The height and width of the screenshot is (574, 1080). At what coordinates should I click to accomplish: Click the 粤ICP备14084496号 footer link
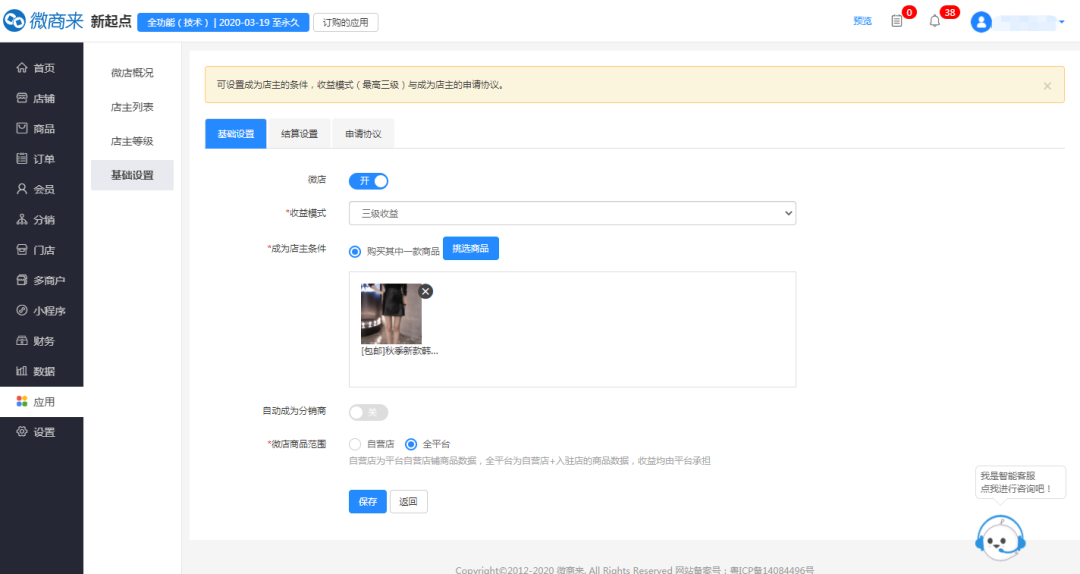coord(772,569)
